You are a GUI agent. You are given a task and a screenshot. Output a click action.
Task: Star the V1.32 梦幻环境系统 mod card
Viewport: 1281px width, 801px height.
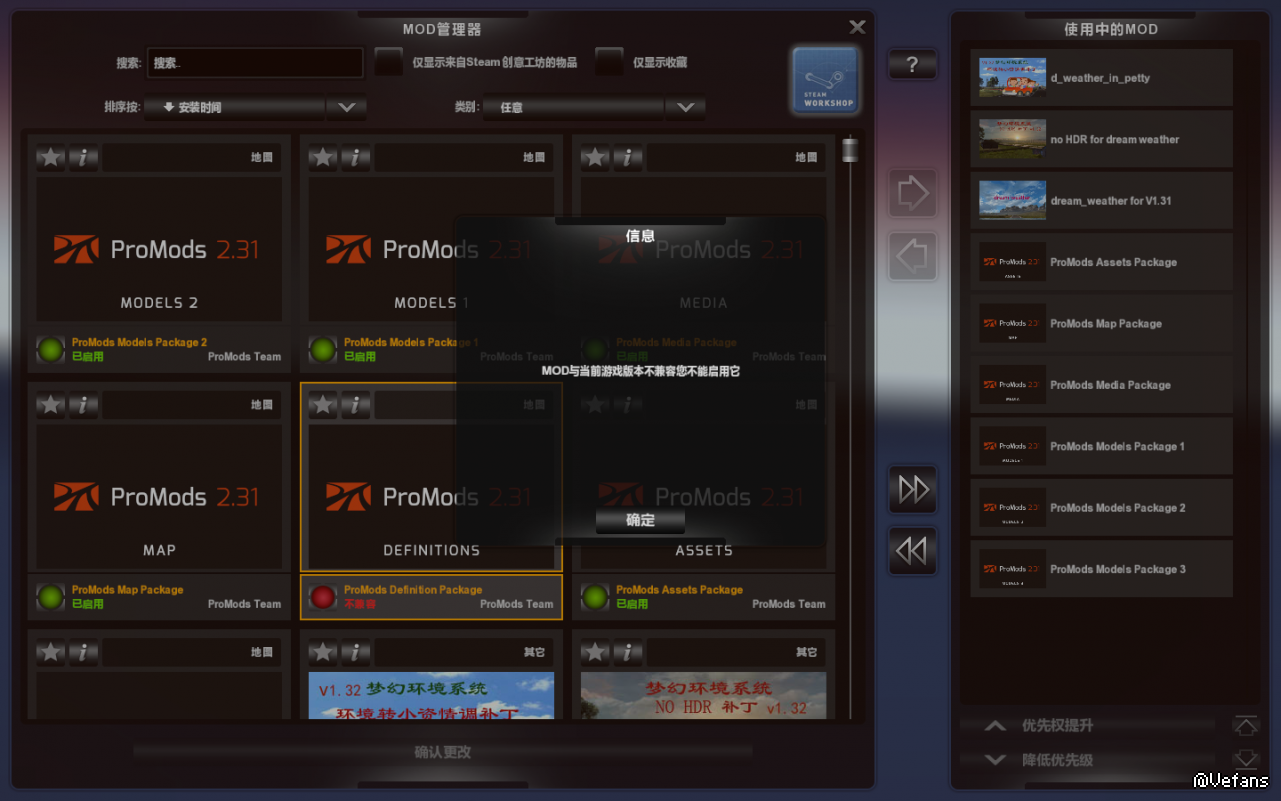(323, 653)
